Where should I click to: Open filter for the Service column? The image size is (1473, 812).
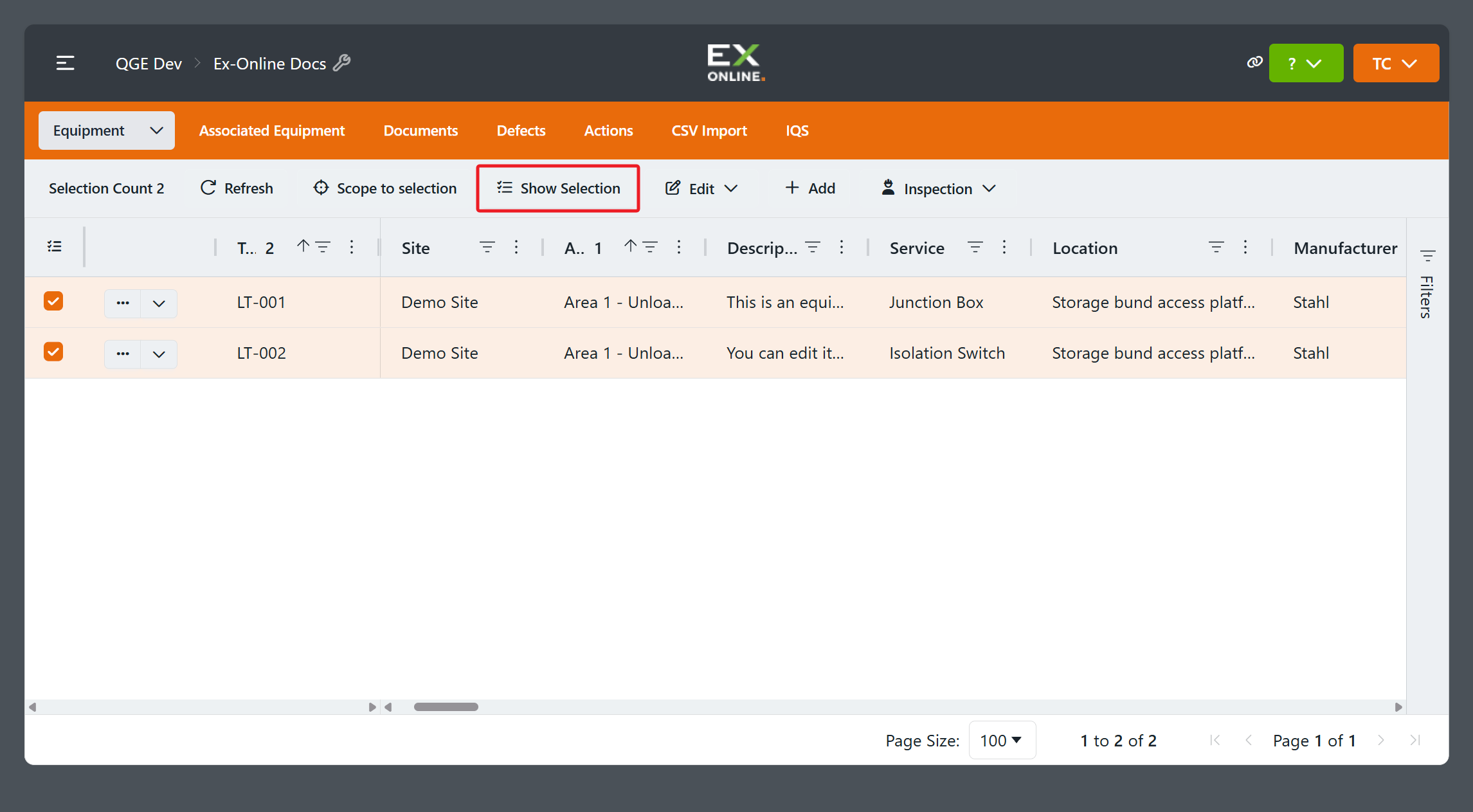(975, 247)
